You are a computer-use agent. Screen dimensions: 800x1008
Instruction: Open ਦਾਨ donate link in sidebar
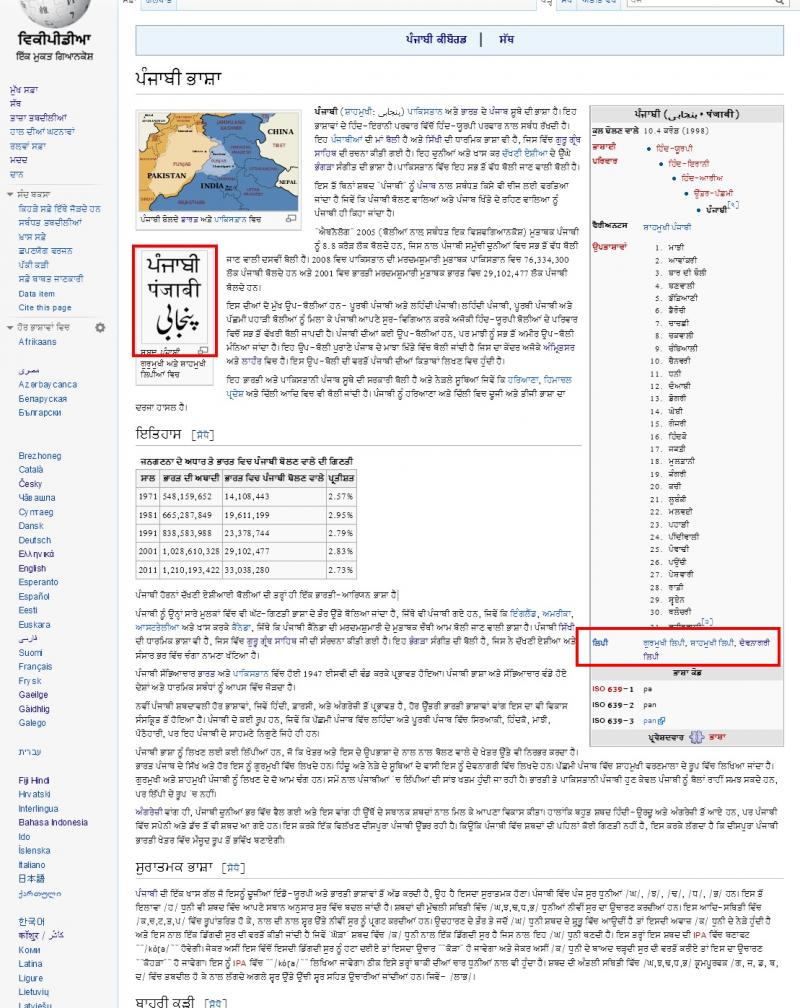pyautogui.click(x=16, y=174)
